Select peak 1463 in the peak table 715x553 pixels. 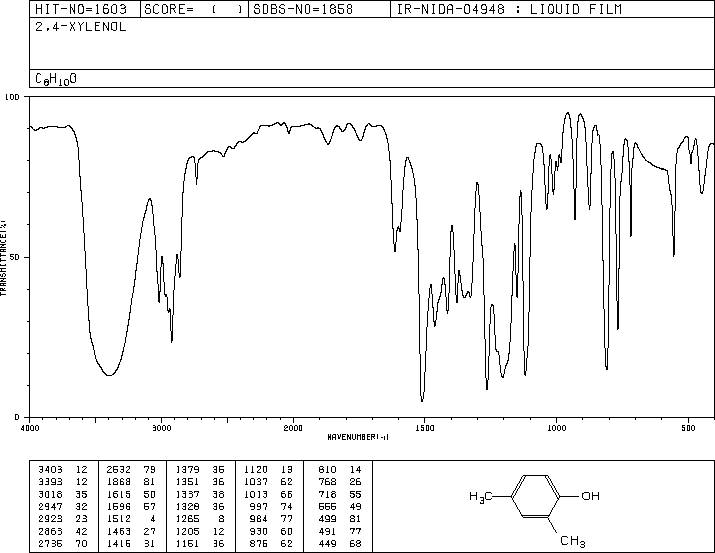[119, 531]
